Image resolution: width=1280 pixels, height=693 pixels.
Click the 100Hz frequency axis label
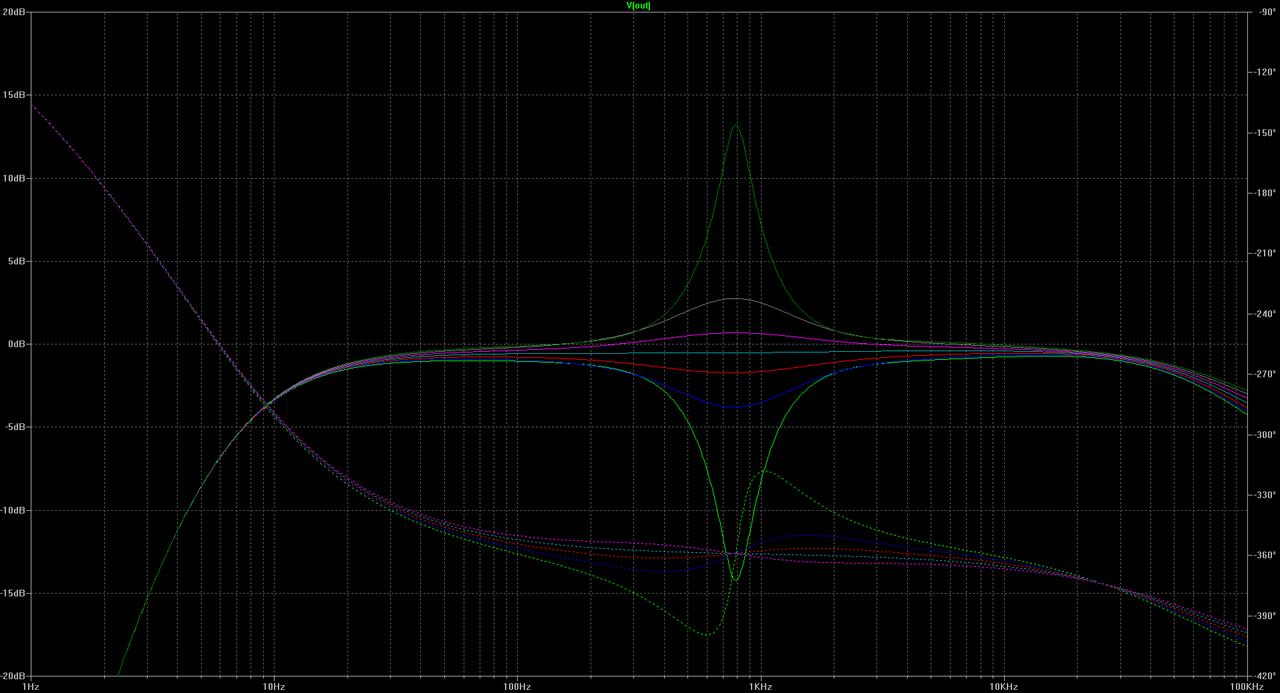(517, 687)
